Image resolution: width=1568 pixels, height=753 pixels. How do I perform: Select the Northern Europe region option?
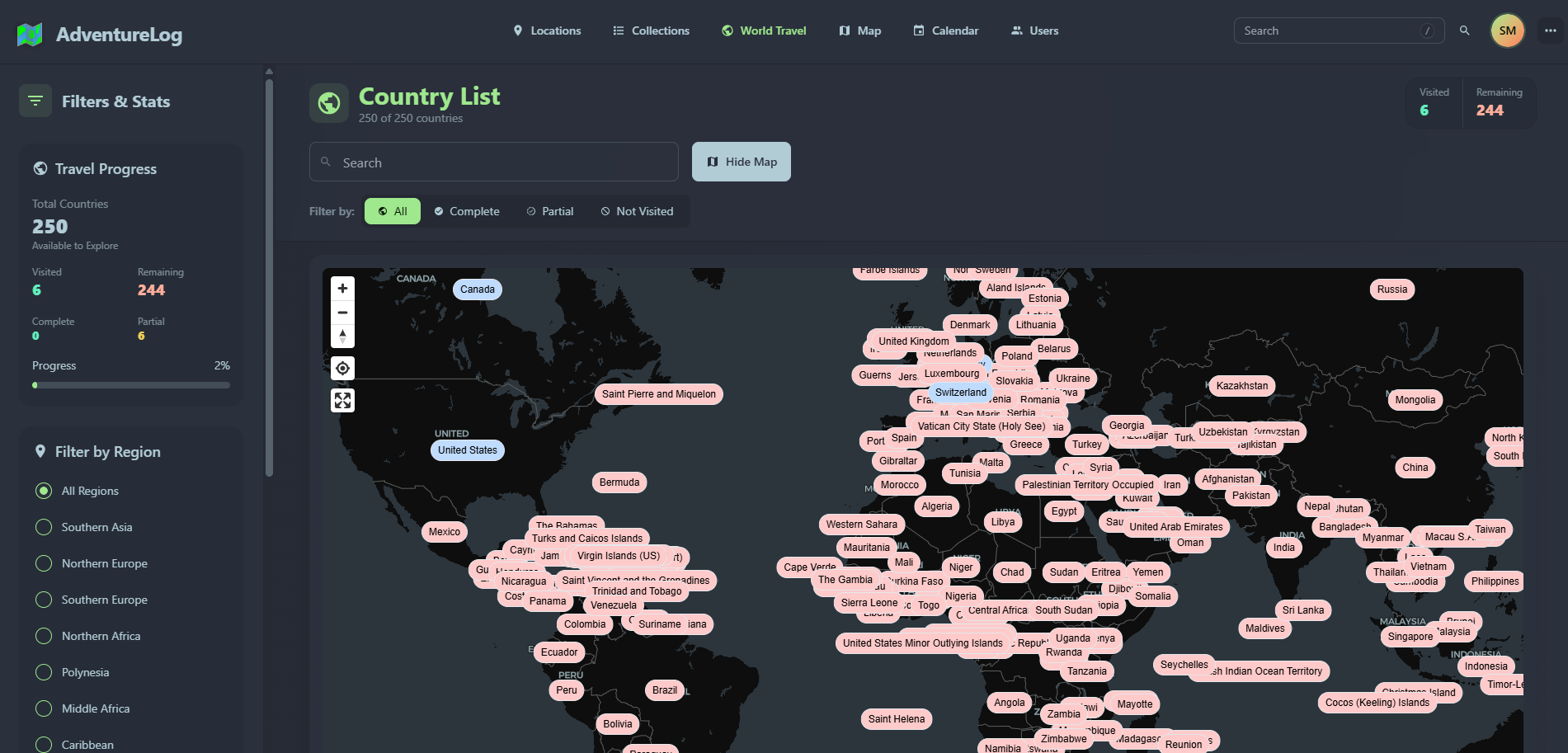[x=44, y=563]
